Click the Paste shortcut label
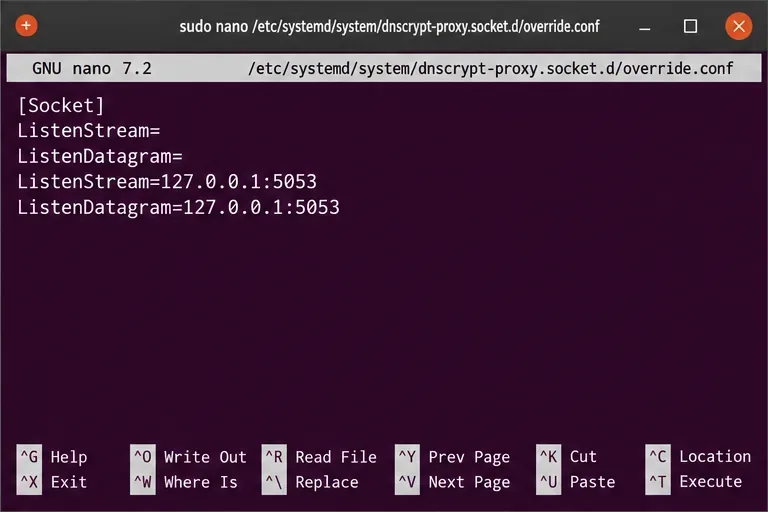768x512 pixels. pyautogui.click(x=592, y=482)
